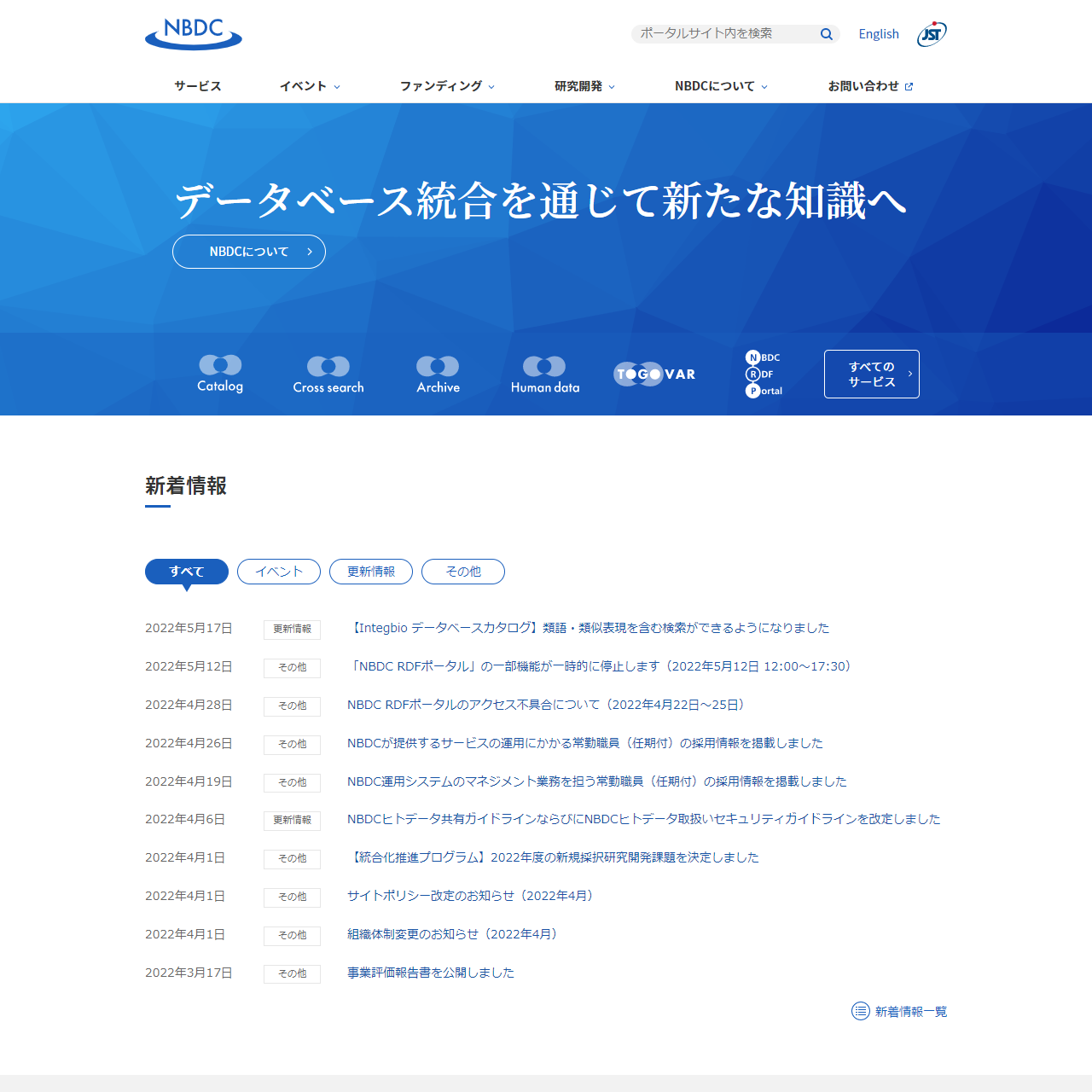Open the TogoVar service logo

coord(654,375)
